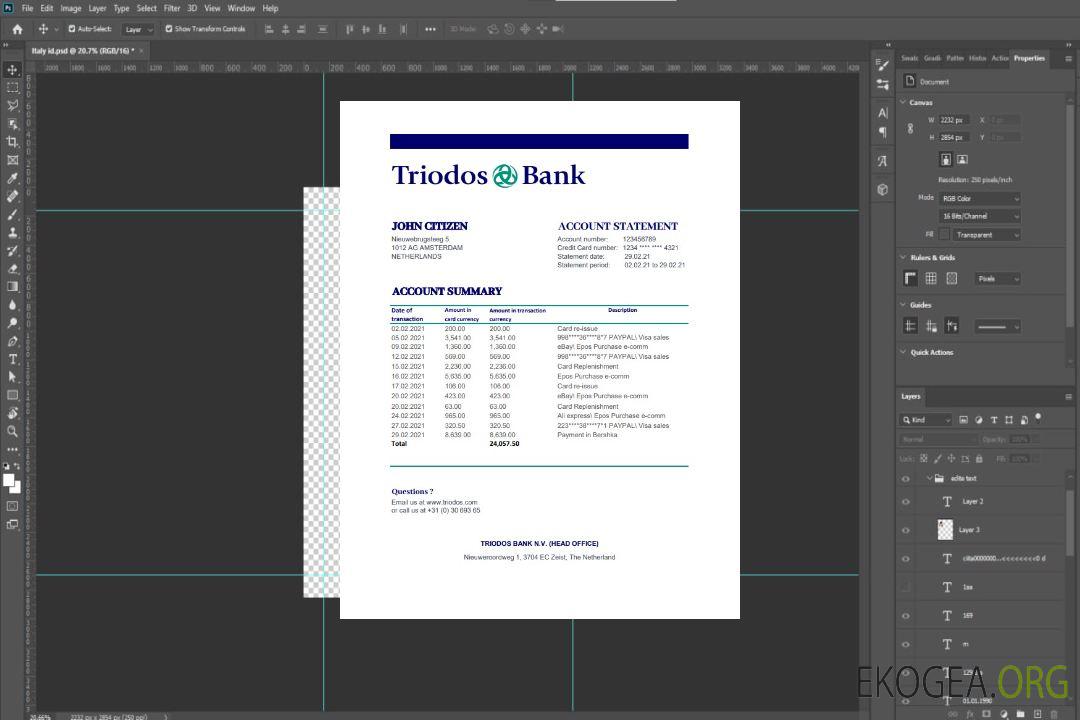Open the 16 Bits/Channel dropdown
The image size is (1080, 720).
(x=979, y=216)
